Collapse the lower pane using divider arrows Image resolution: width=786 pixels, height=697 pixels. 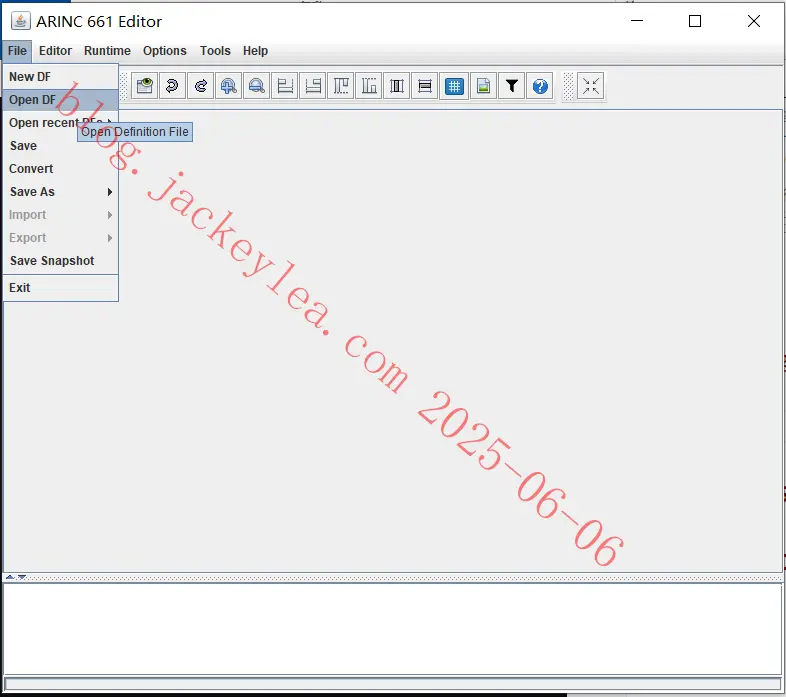point(22,577)
